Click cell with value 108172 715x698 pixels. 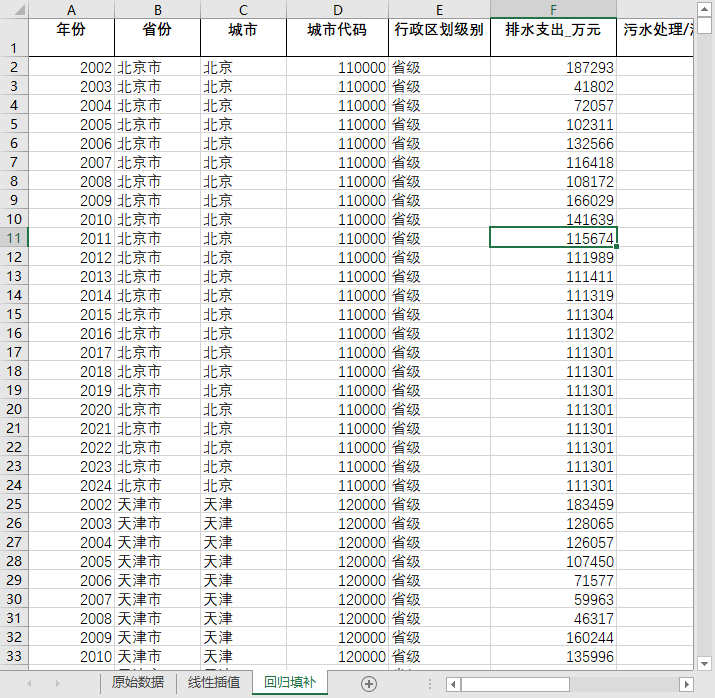click(553, 181)
